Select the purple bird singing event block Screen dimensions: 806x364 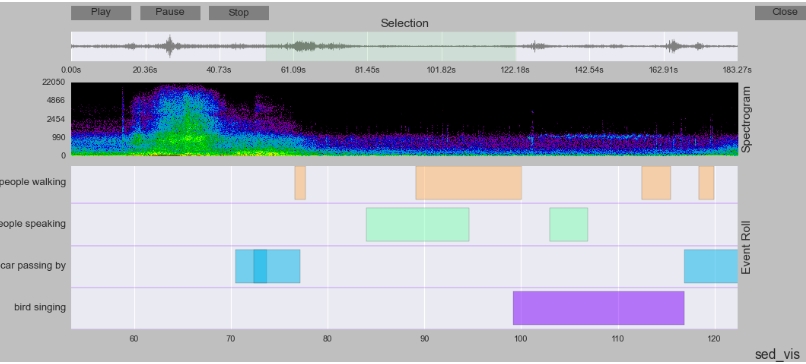tap(598, 308)
